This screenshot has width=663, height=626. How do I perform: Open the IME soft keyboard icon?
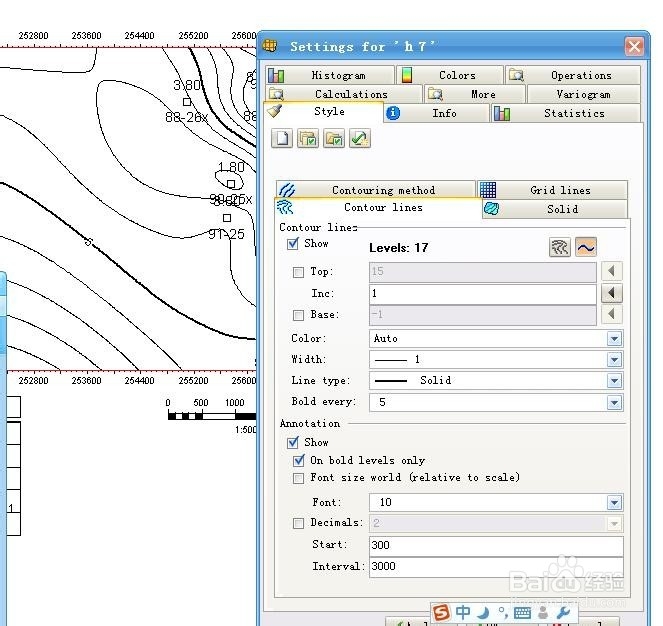pyautogui.click(x=523, y=612)
